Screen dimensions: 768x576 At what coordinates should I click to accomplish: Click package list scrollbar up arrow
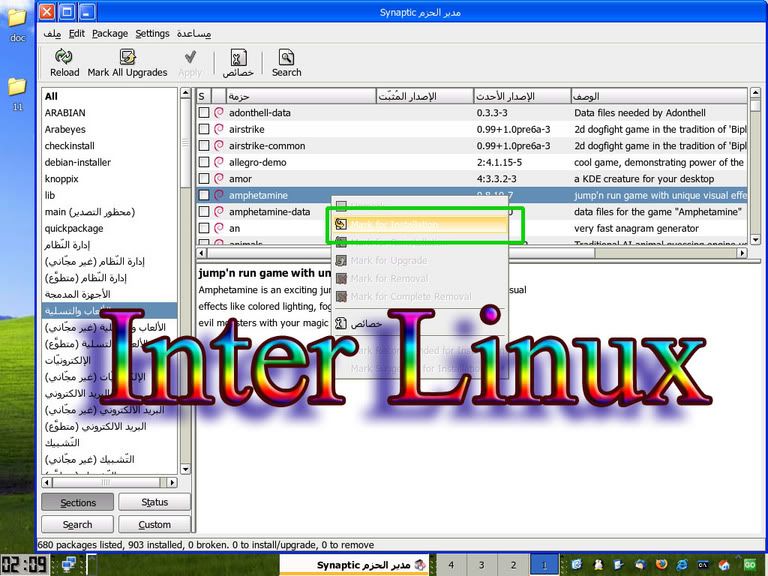[755, 93]
